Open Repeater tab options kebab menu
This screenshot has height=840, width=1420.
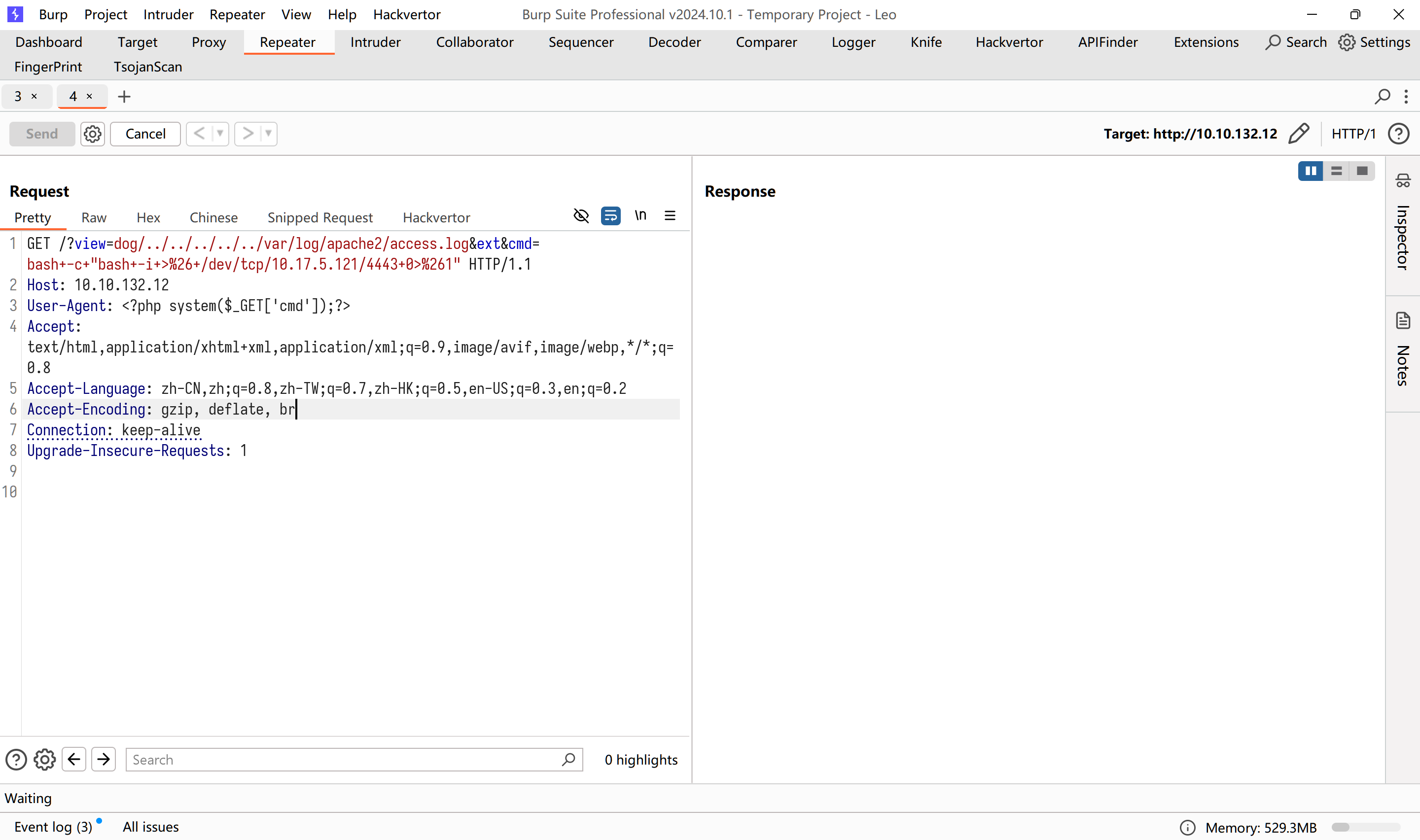[1406, 96]
